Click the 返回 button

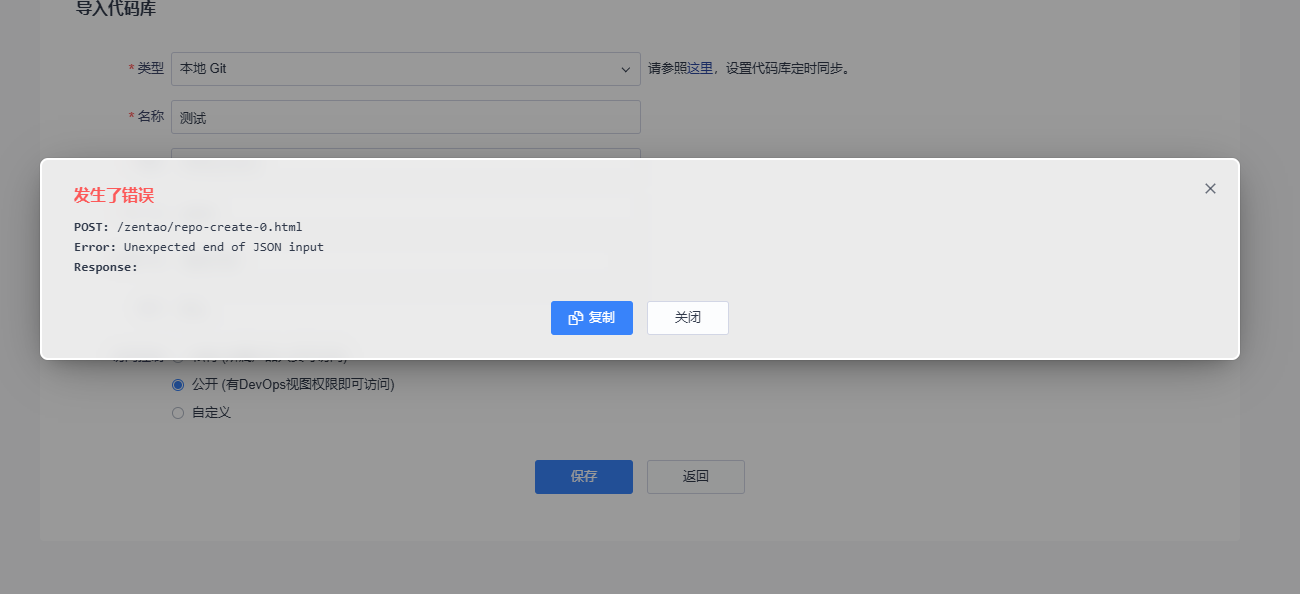click(x=696, y=477)
